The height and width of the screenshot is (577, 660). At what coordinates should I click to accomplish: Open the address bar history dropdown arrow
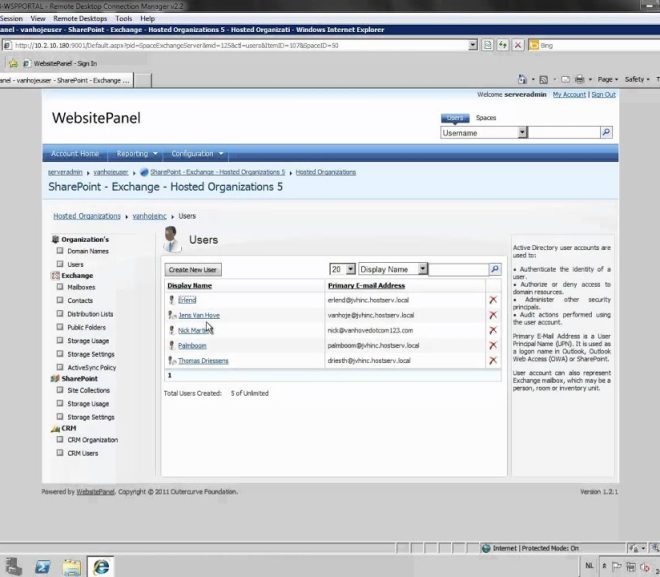[473, 45]
